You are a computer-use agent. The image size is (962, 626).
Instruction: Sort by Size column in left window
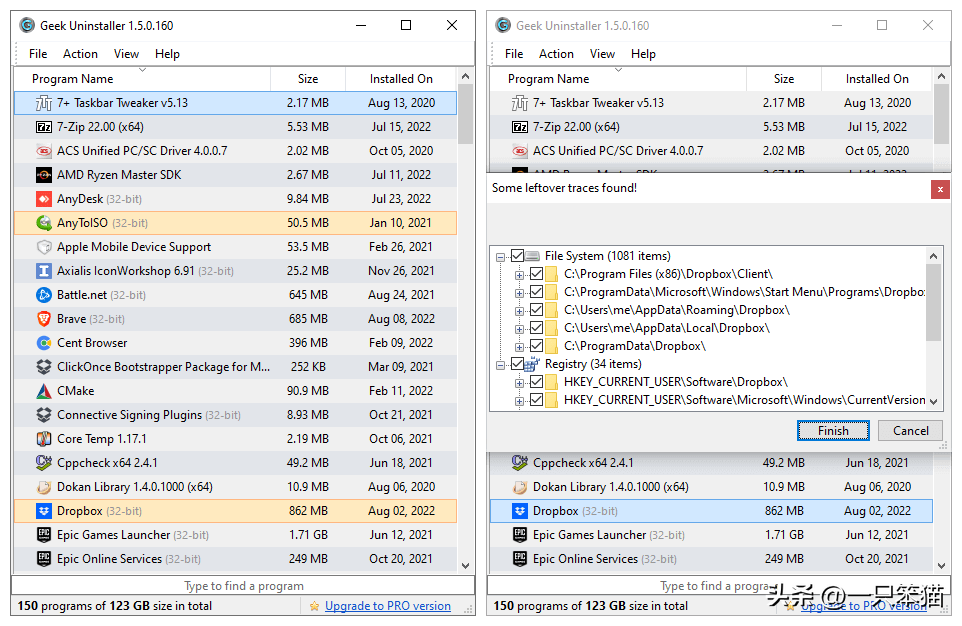point(308,79)
